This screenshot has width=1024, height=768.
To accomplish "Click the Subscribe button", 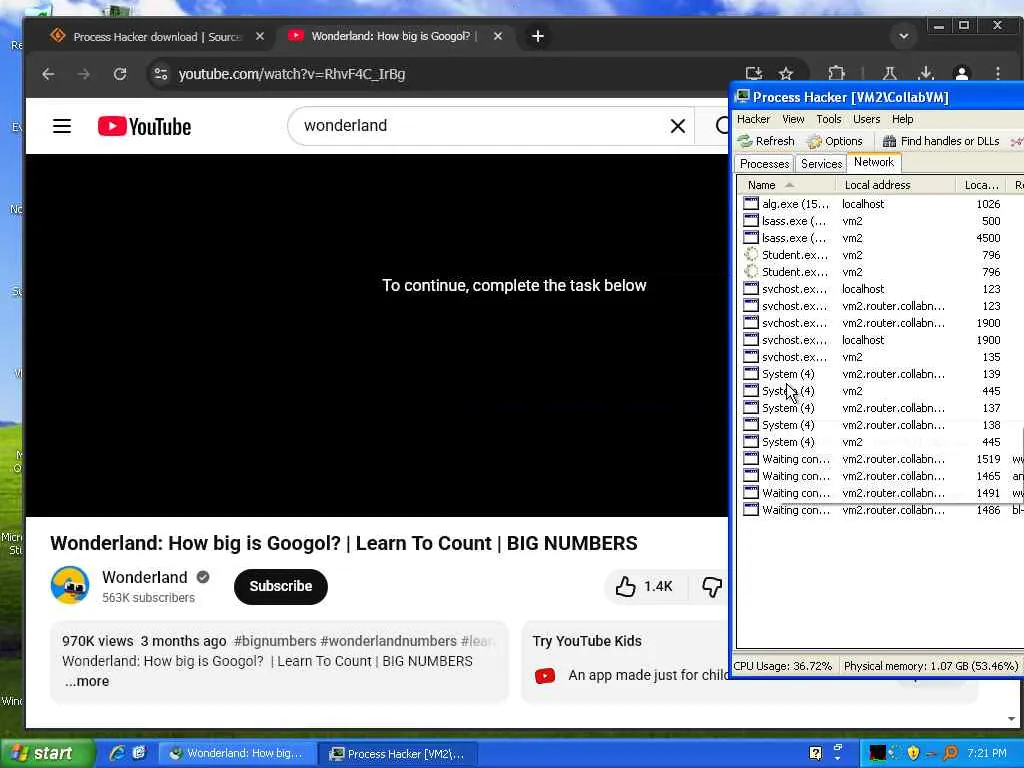I will click(280, 586).
